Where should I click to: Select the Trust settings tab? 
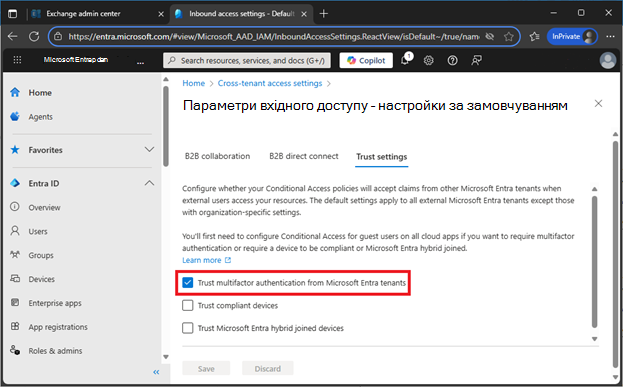point(381,156)
